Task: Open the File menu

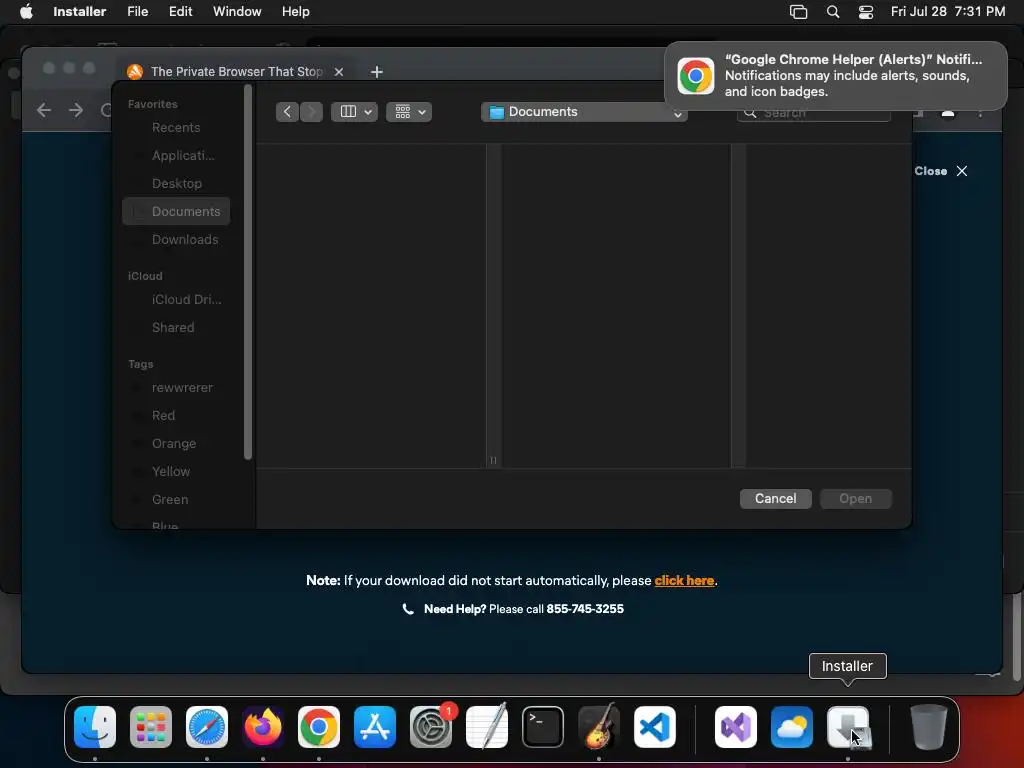Action: 138,12
